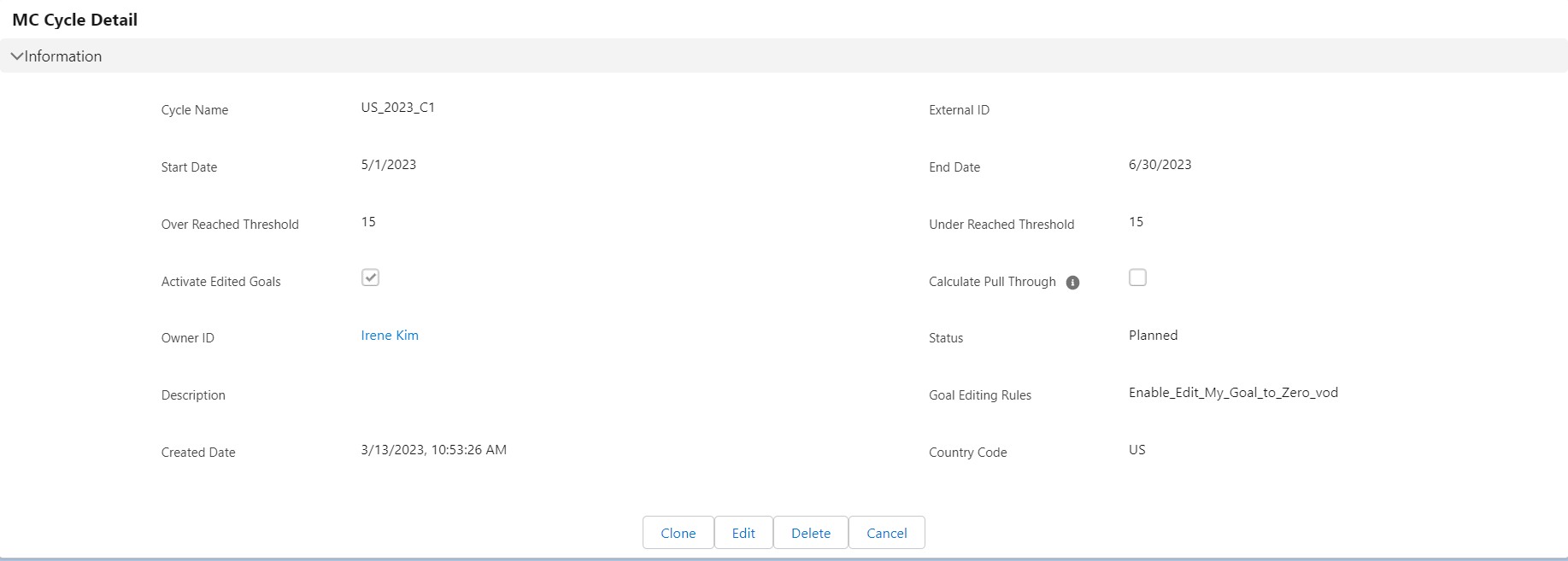
Task: Click the MC Cycle Detail heading
Action: [75, 20]
